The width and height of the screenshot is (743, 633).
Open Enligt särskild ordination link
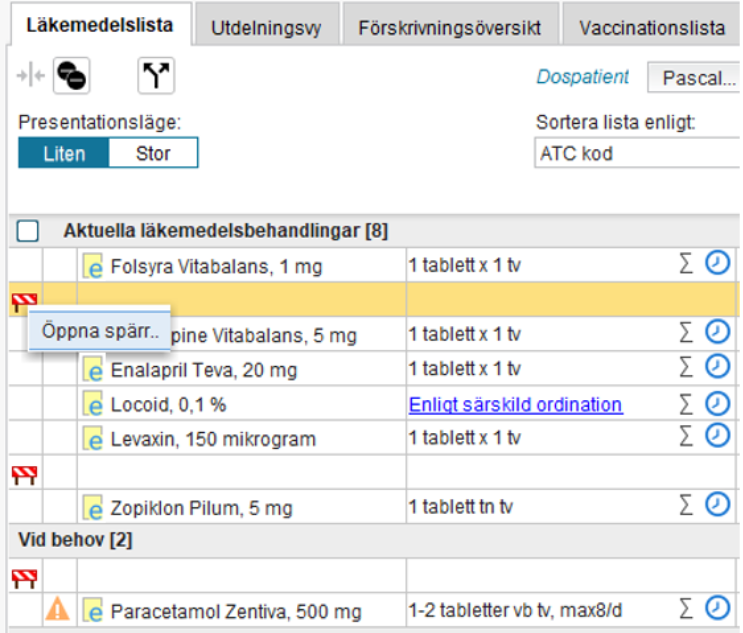[x=515, y=404]
